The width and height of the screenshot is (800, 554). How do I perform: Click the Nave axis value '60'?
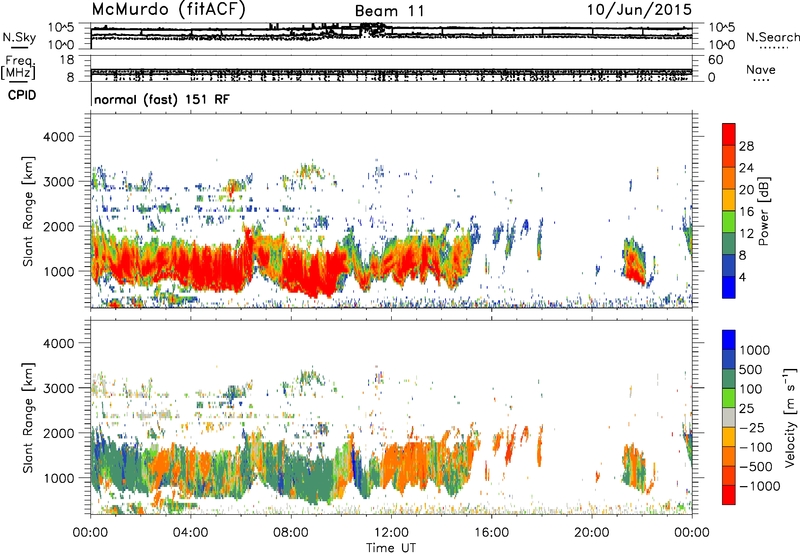[716, 60]
